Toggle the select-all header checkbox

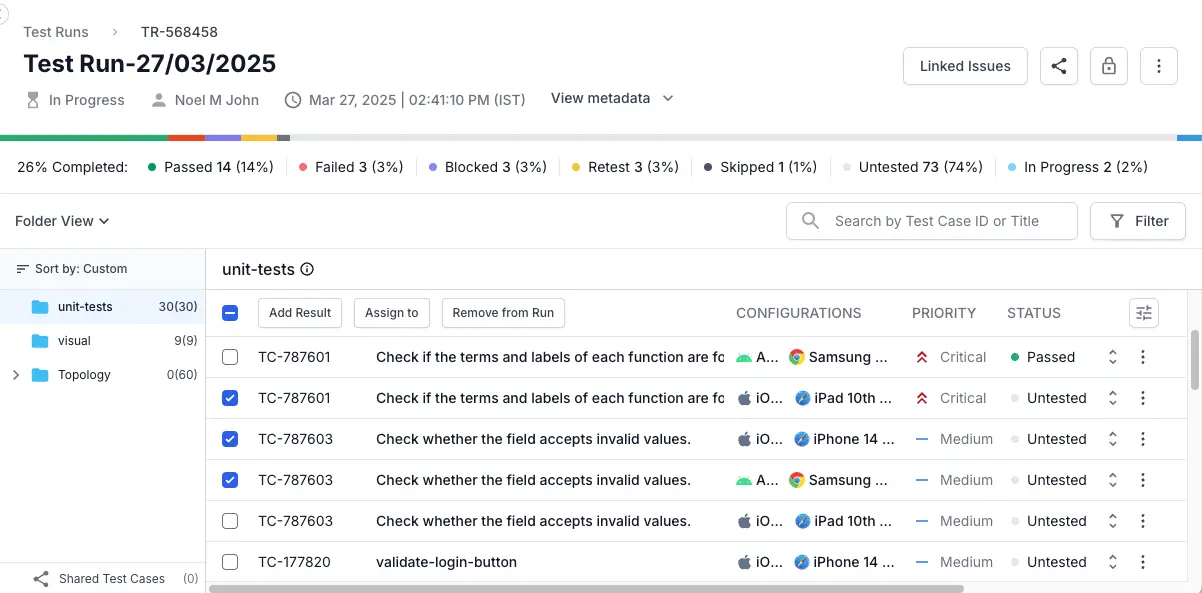click(x=230, y=313)
